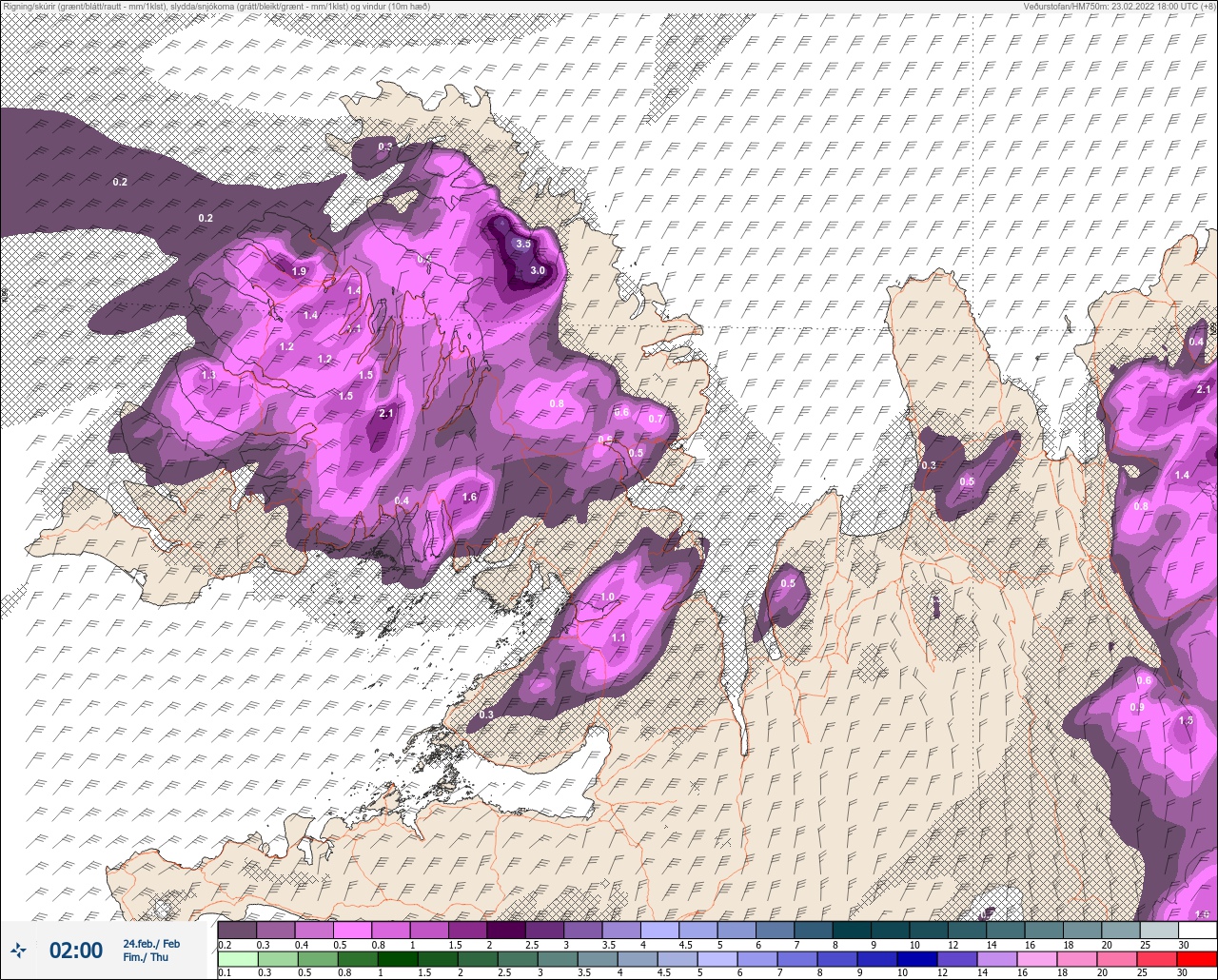Click the "0.1" label under rain legend
The width and height of the screenshot is (1218, 980).
(225, 972)
